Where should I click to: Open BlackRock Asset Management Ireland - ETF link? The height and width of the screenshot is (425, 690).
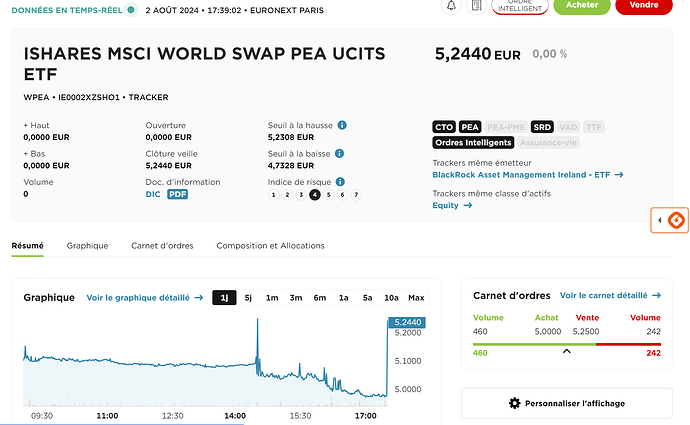point(528,175)
